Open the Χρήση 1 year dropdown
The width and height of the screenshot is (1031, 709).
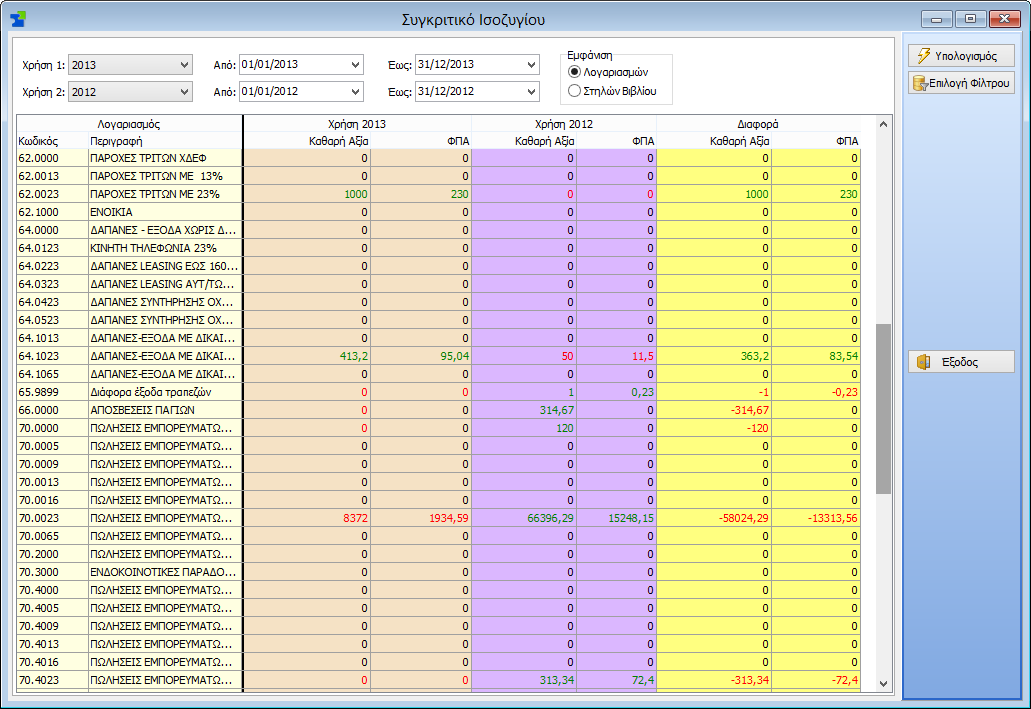tap(184, 65)
